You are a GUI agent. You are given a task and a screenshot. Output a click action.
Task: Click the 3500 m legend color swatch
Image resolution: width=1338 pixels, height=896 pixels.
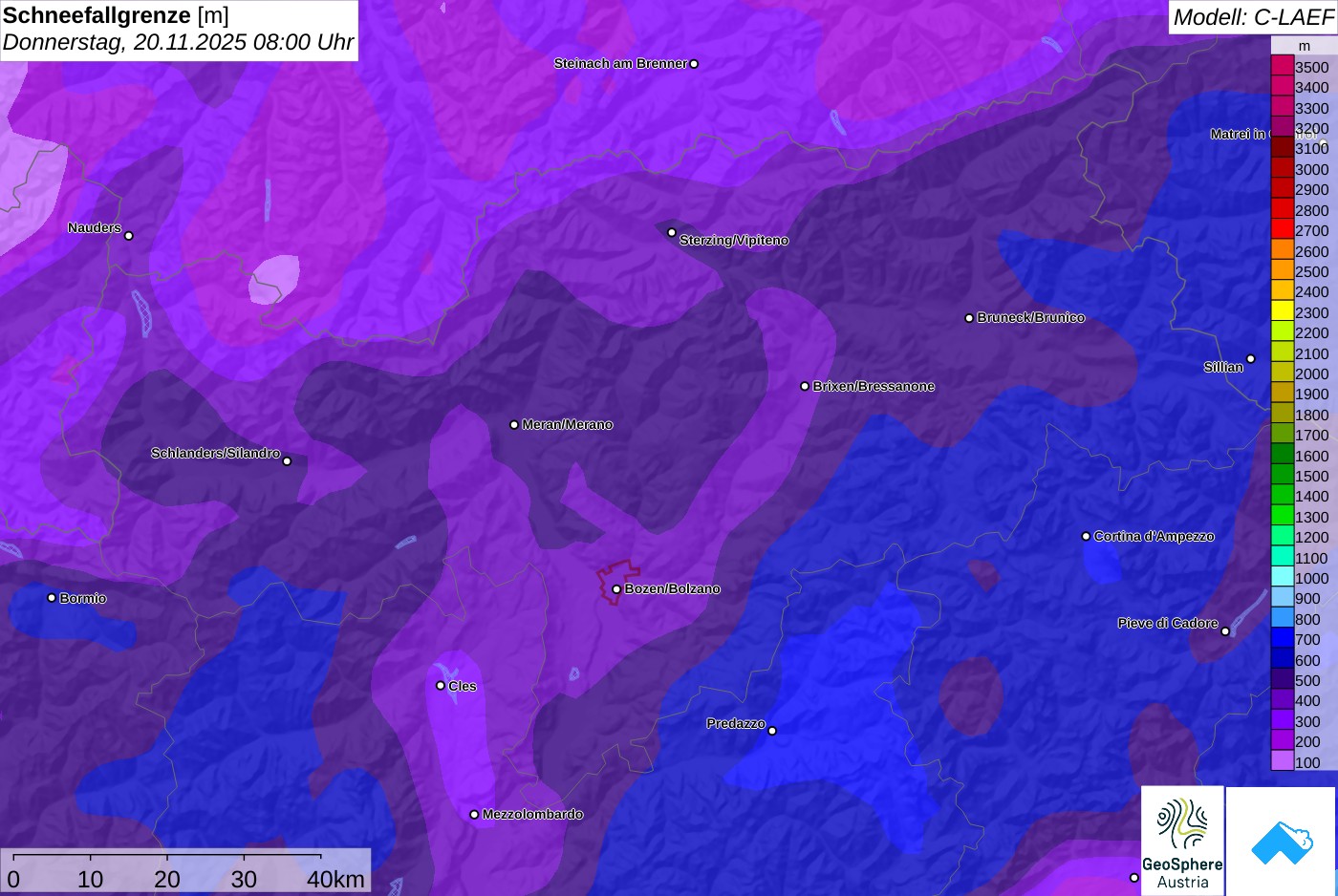1283,66
